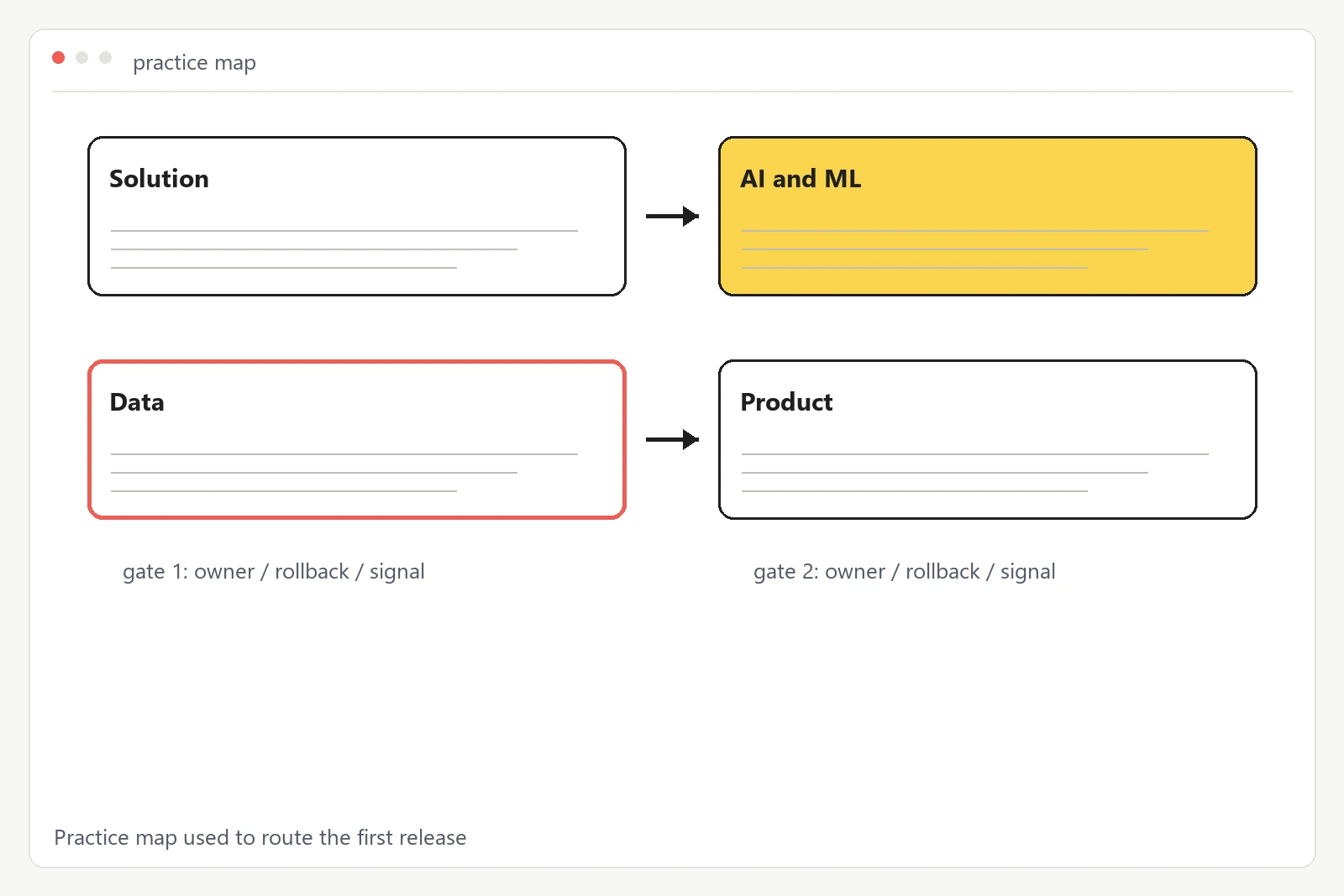This screenshot has width=1344, height=896.
Task: Click the middle placeholder line in Data card
Action: [x=314, y=473]
